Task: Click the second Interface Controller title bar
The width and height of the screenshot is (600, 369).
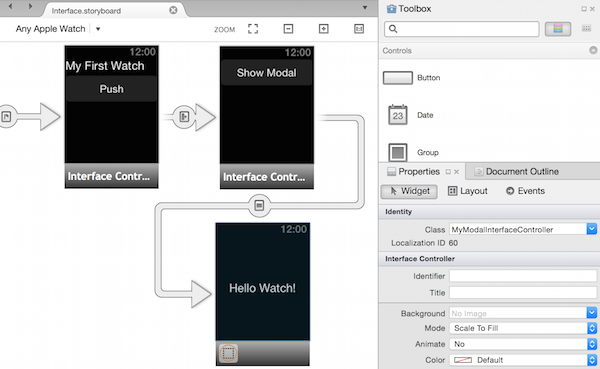Action: (x=267, y=177)
